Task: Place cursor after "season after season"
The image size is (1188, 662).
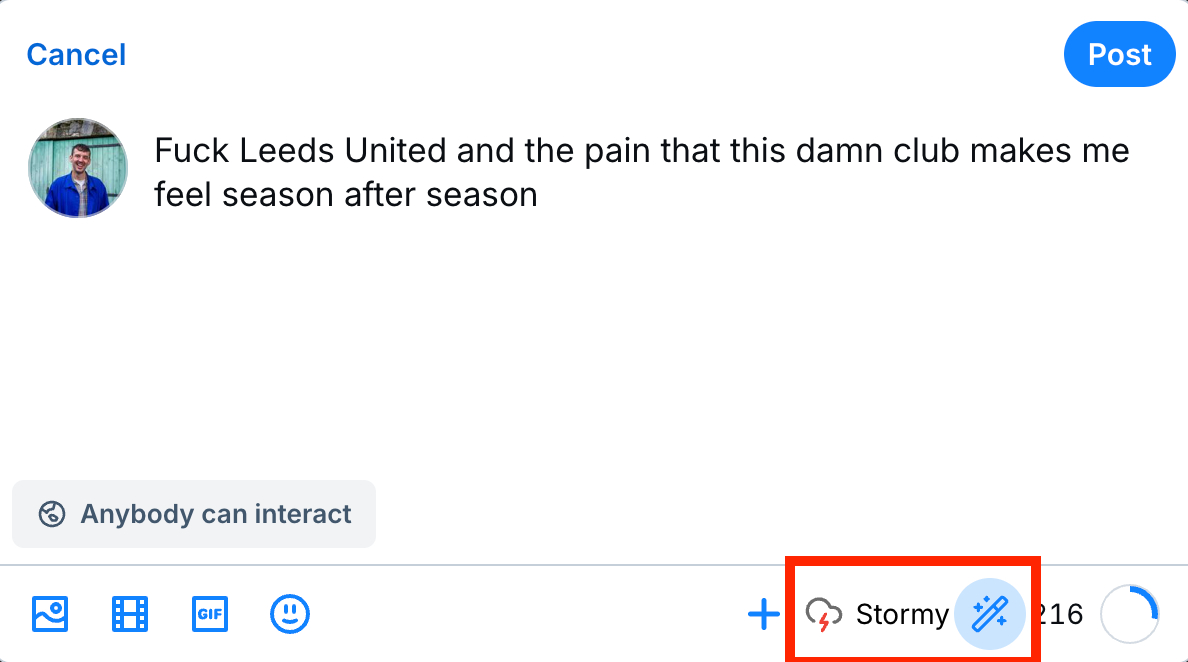Action: tap(539, 194)
